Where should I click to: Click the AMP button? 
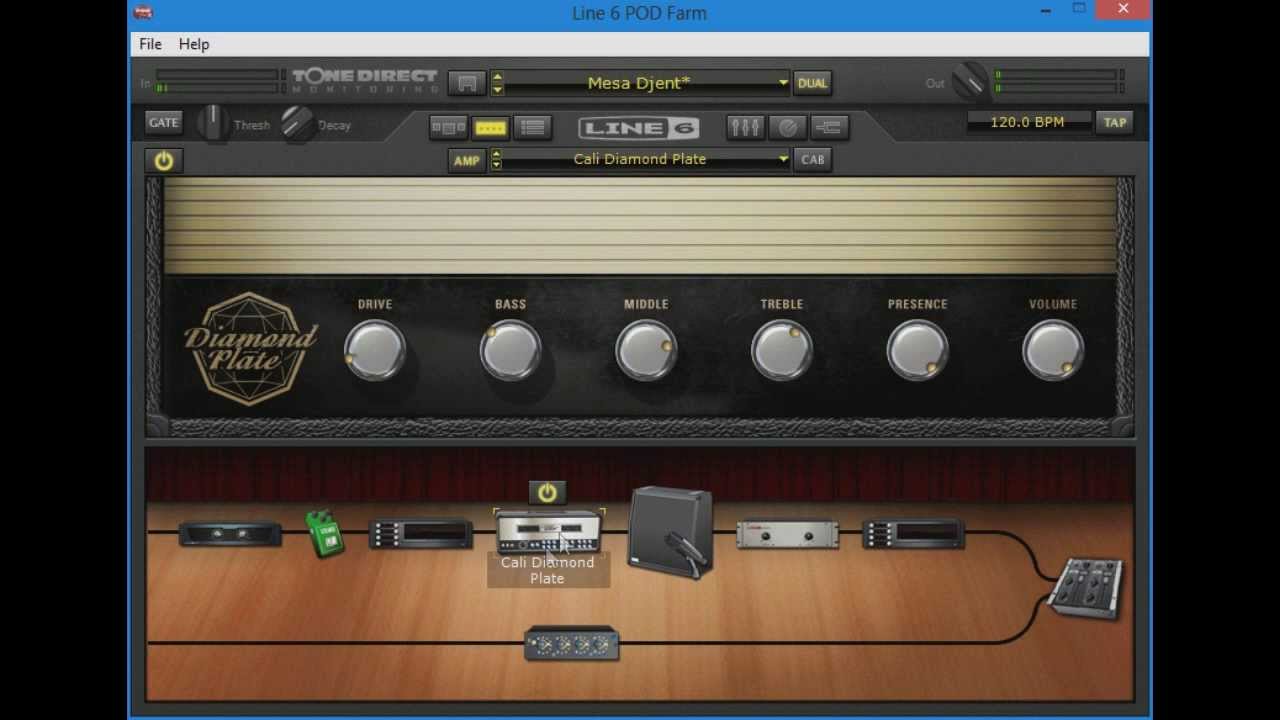(x=466, y=159)
